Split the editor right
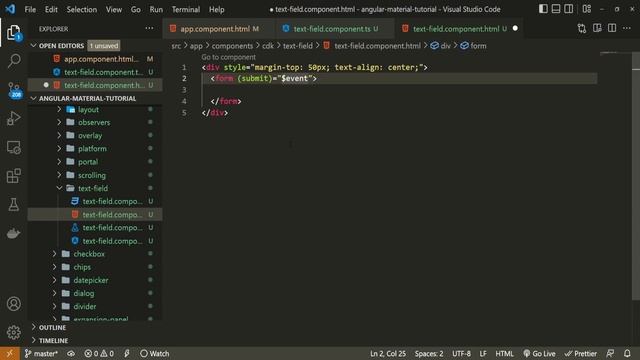The width and height of the screenshot is (640, 360). (612, 28)
